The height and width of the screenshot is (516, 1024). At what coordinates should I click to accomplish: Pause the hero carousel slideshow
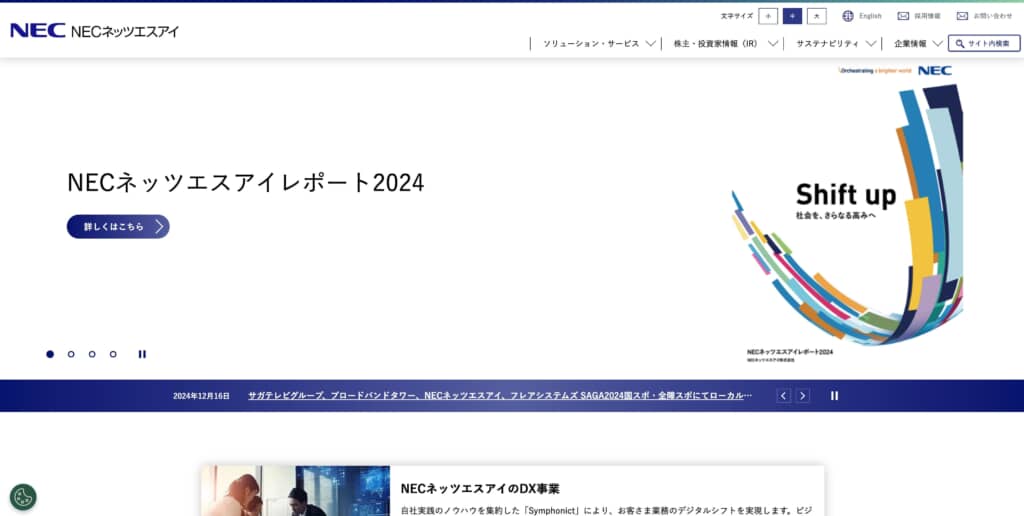142,354
